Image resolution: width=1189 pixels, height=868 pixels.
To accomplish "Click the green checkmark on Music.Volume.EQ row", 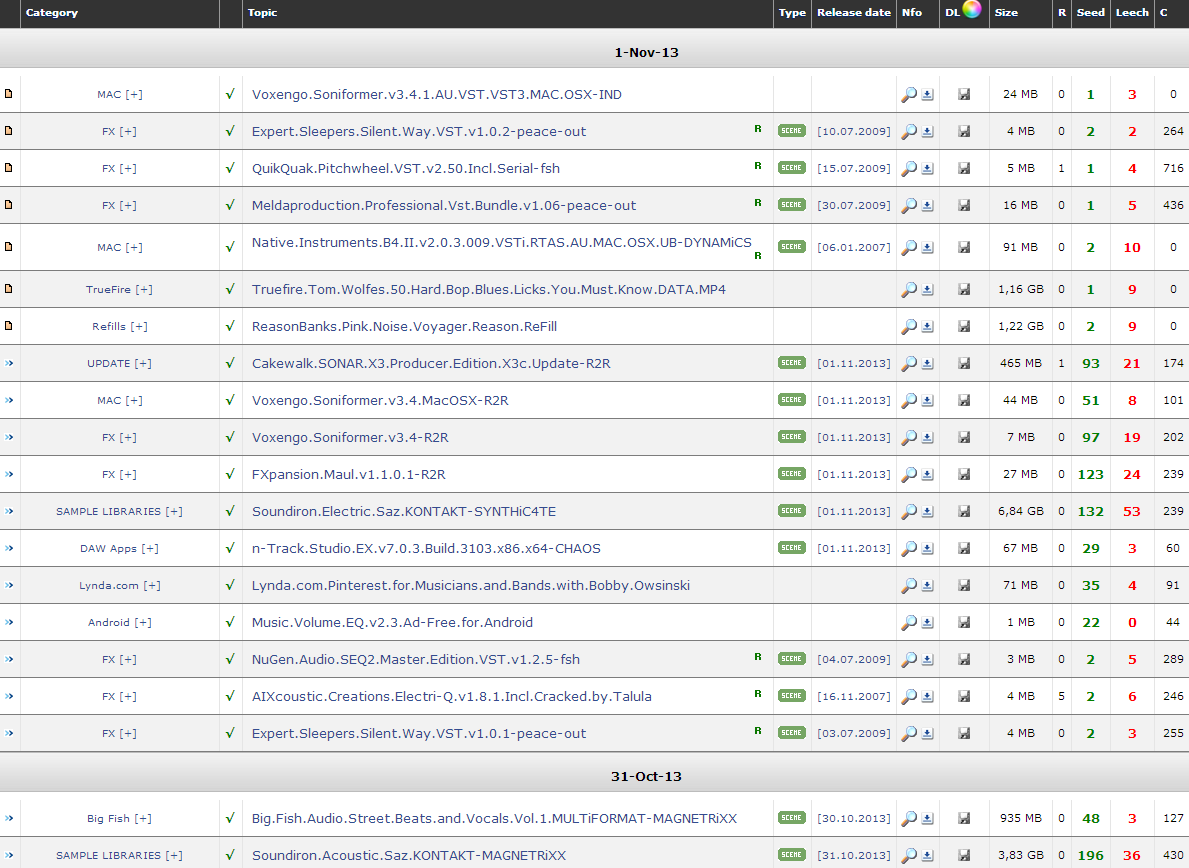I will pyautogui.click(x=230, y=622).
